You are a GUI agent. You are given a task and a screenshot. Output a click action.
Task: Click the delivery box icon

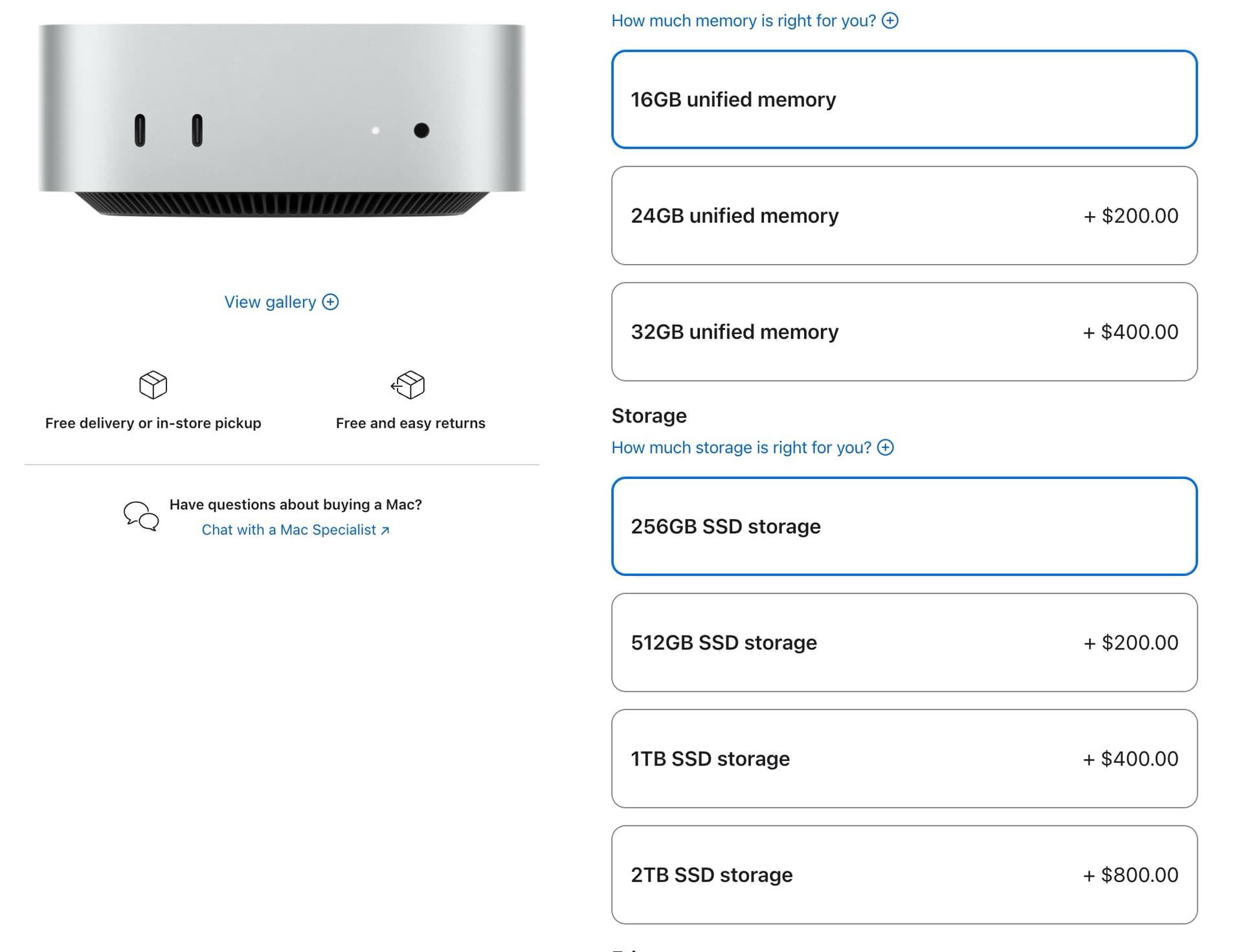(x=153, y=385)
